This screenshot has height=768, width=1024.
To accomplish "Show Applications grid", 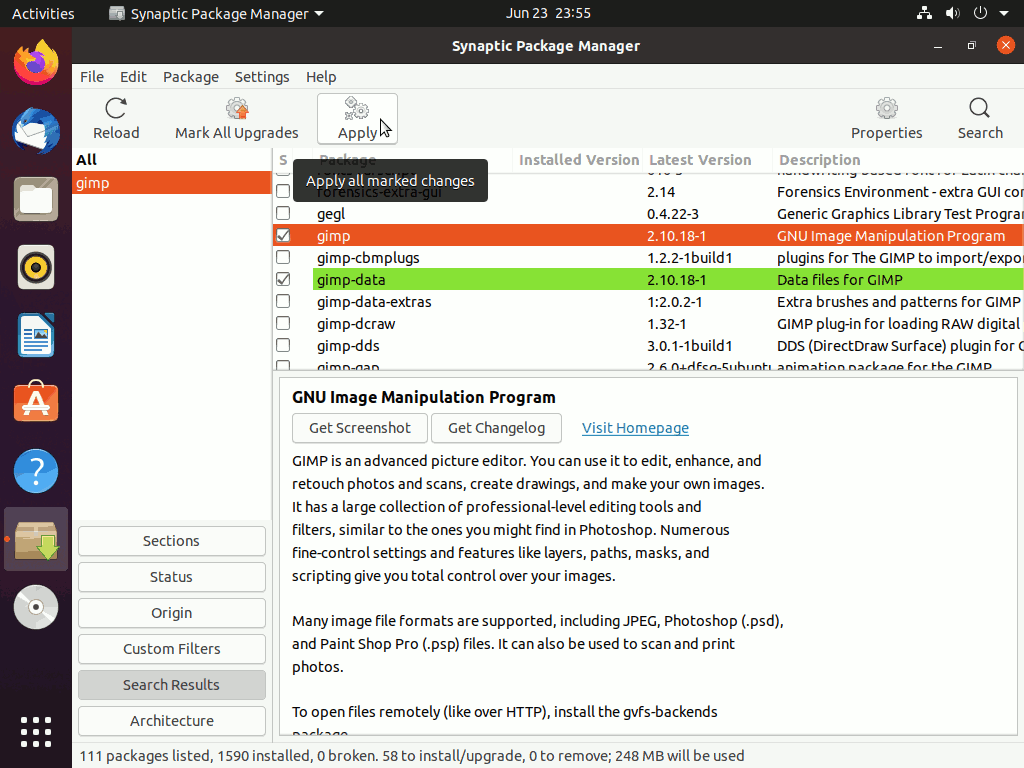I will tap(36, 732).
